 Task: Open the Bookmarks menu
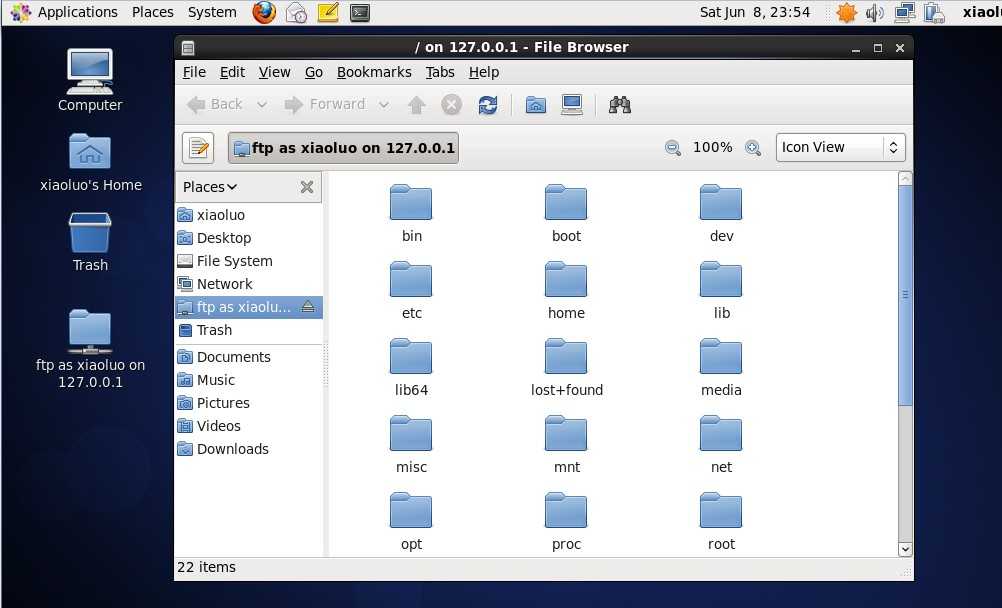click(x=374, y=72)
